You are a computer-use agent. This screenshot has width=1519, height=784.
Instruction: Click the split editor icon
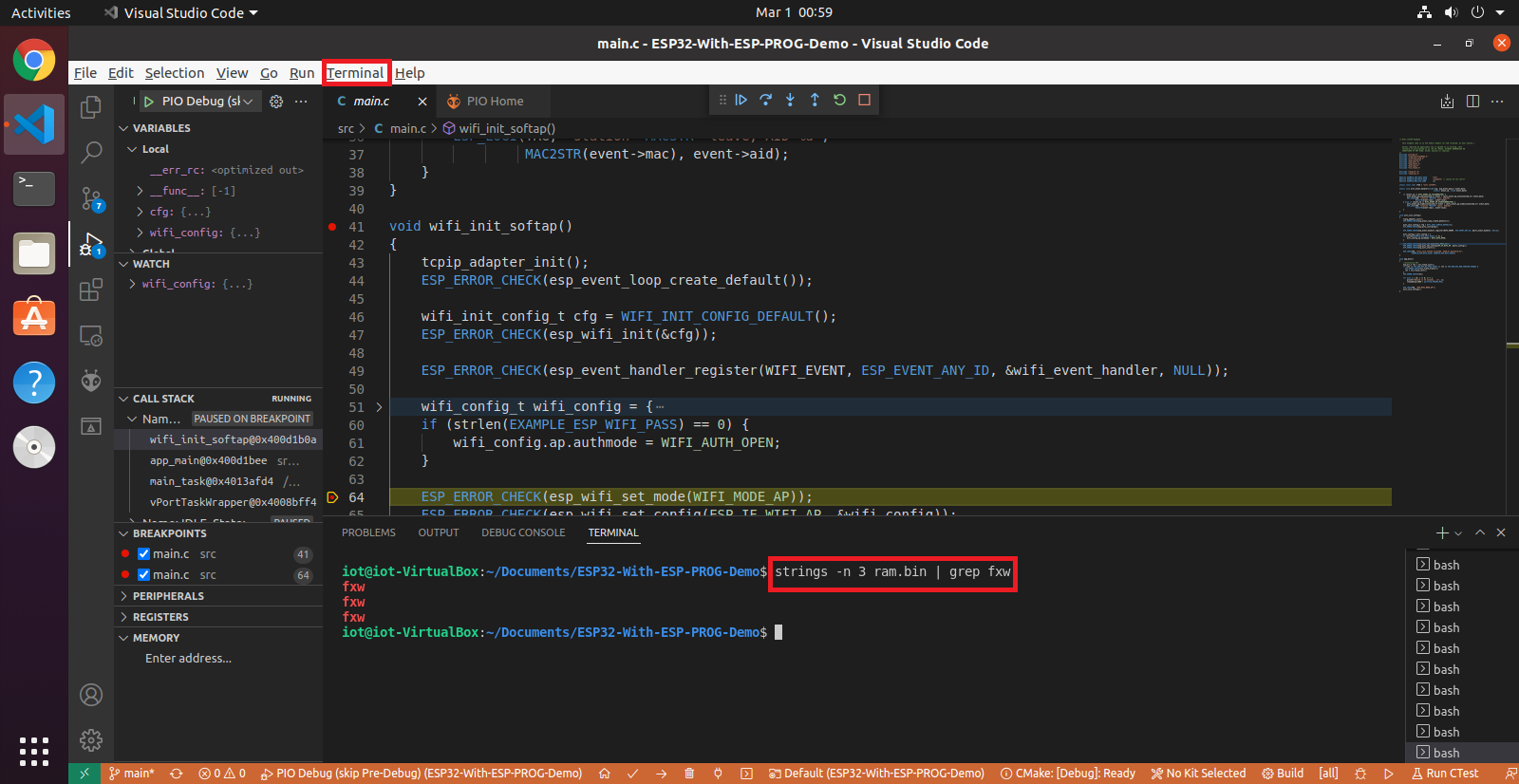tap(1472, 102)
